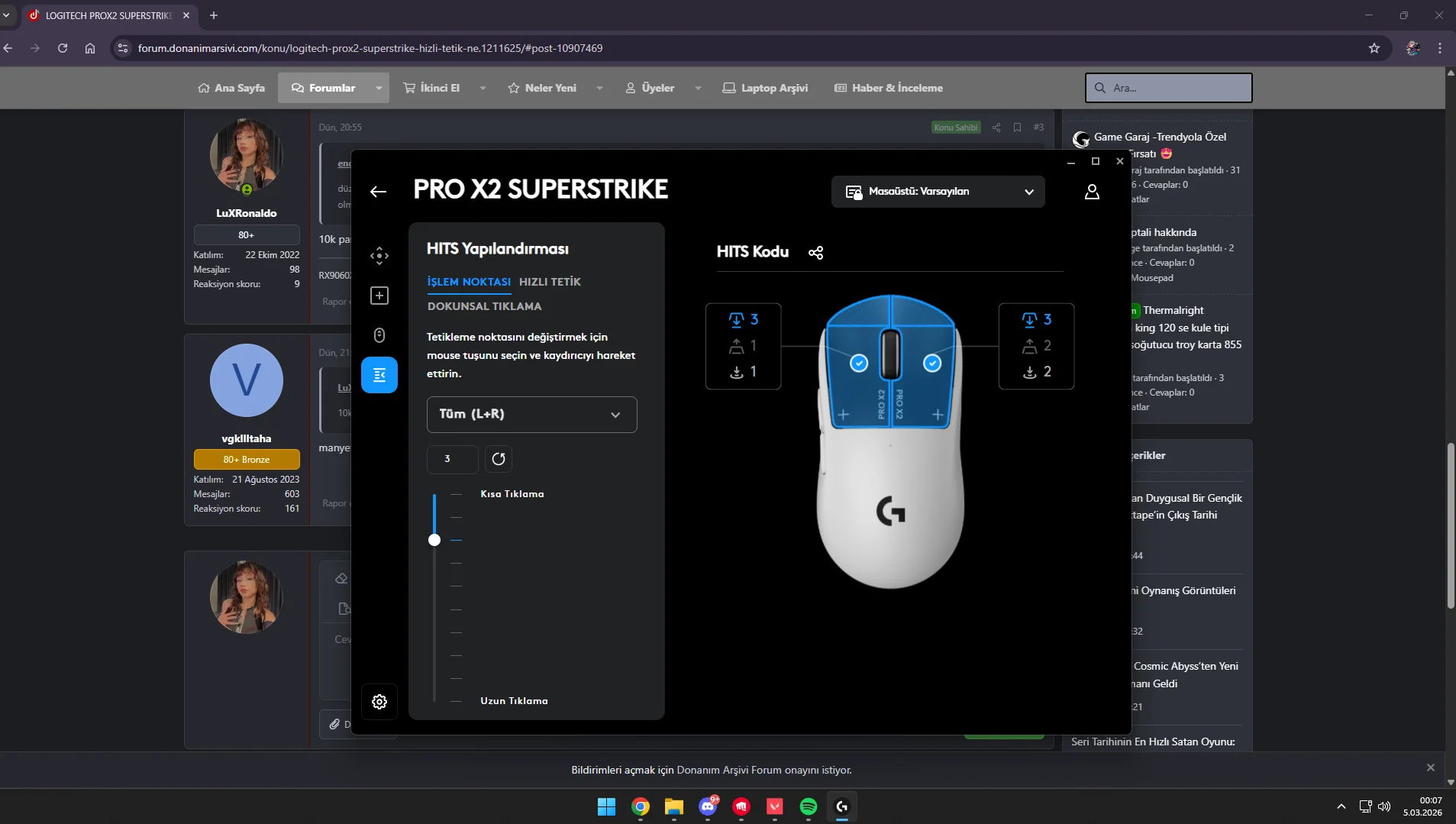The image size is (1456, 824).
Task: Click the Kısa Tıklama slider label
Action: tap(512, 494)
